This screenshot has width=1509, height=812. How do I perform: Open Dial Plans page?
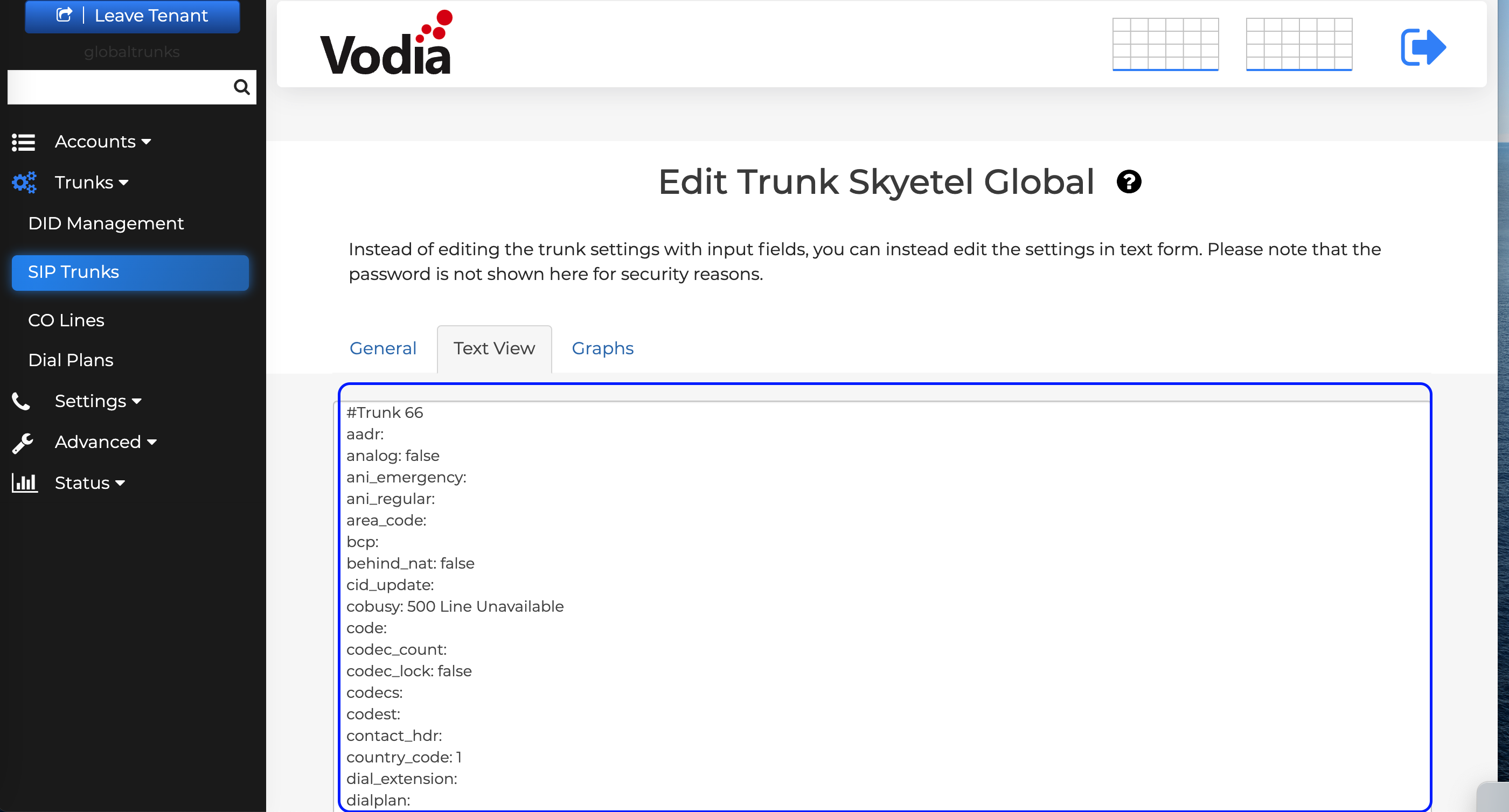[71, 360]
